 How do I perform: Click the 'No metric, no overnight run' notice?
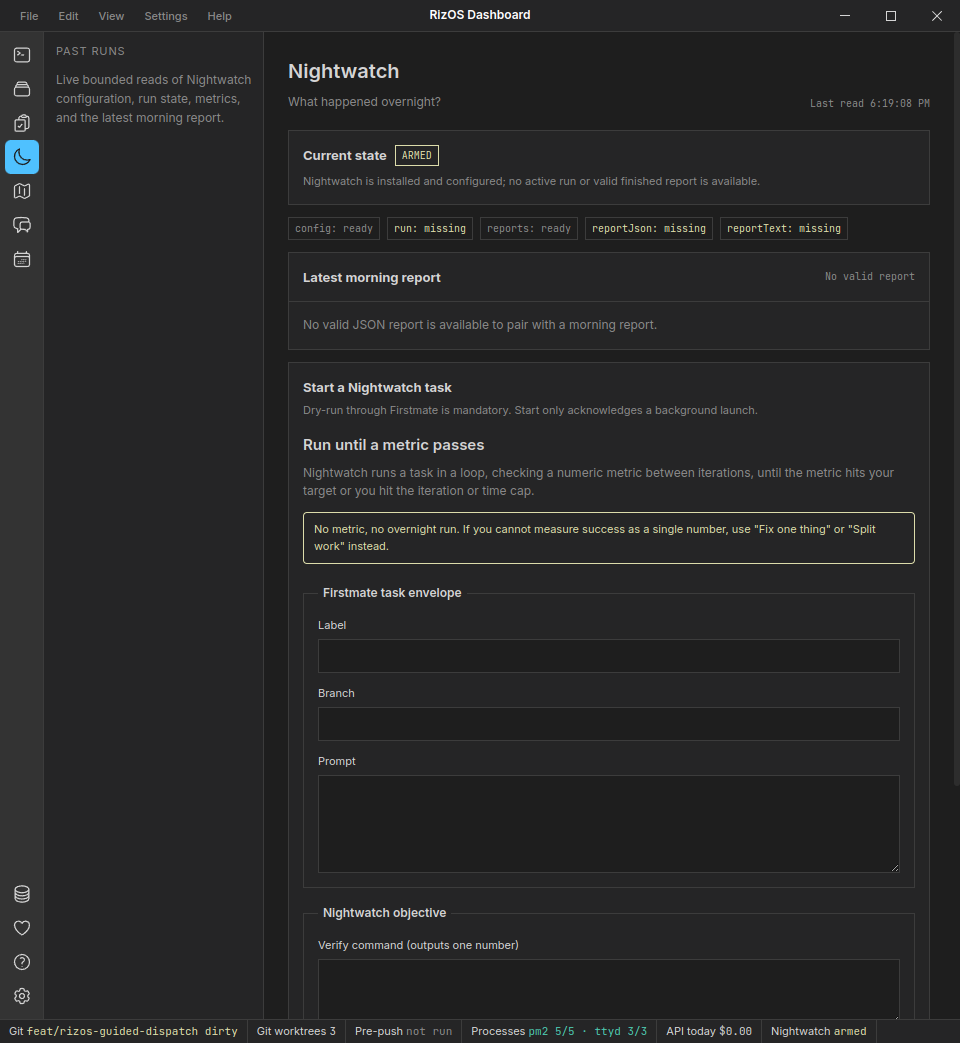click(x=609, y=537)
